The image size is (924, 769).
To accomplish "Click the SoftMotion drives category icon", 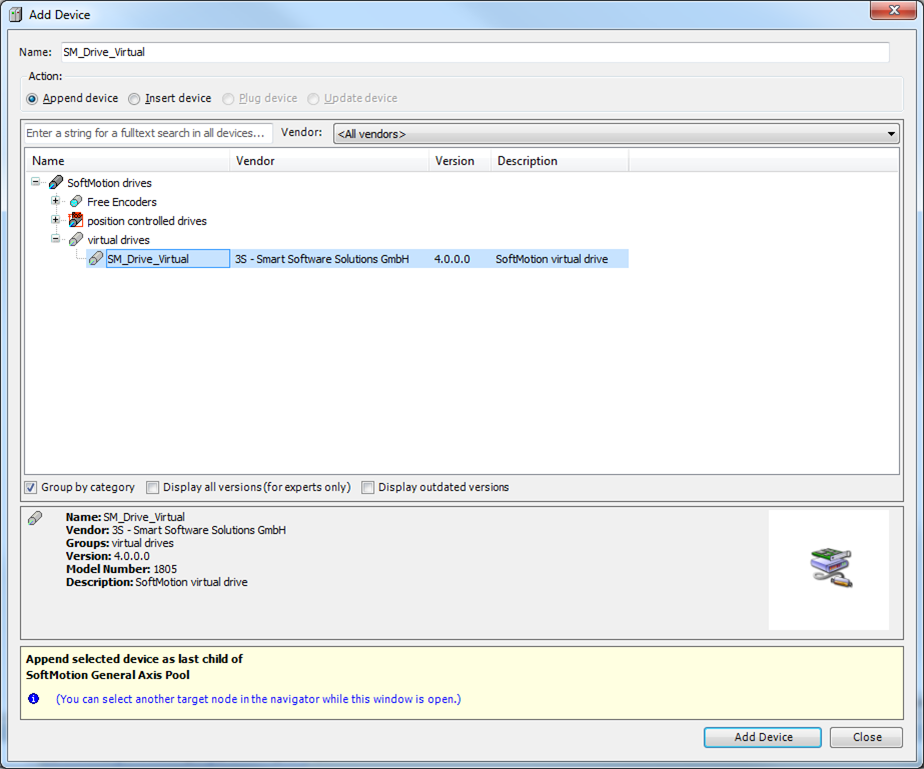I will tap(56, 183).
